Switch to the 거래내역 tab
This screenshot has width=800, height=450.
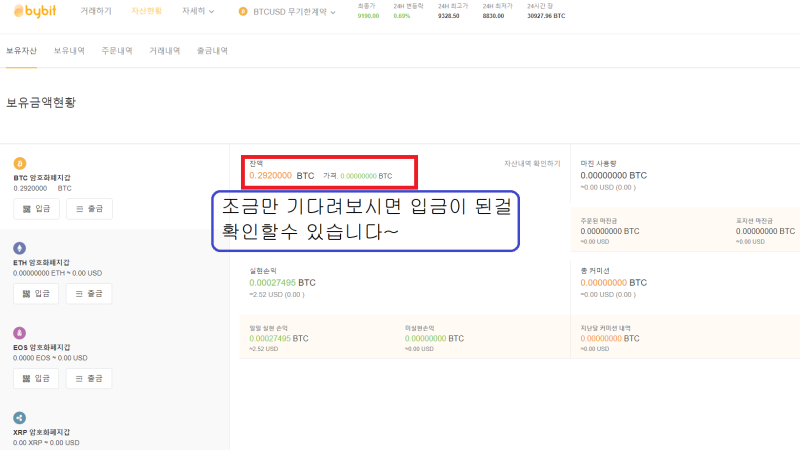[x=165, y=51]
